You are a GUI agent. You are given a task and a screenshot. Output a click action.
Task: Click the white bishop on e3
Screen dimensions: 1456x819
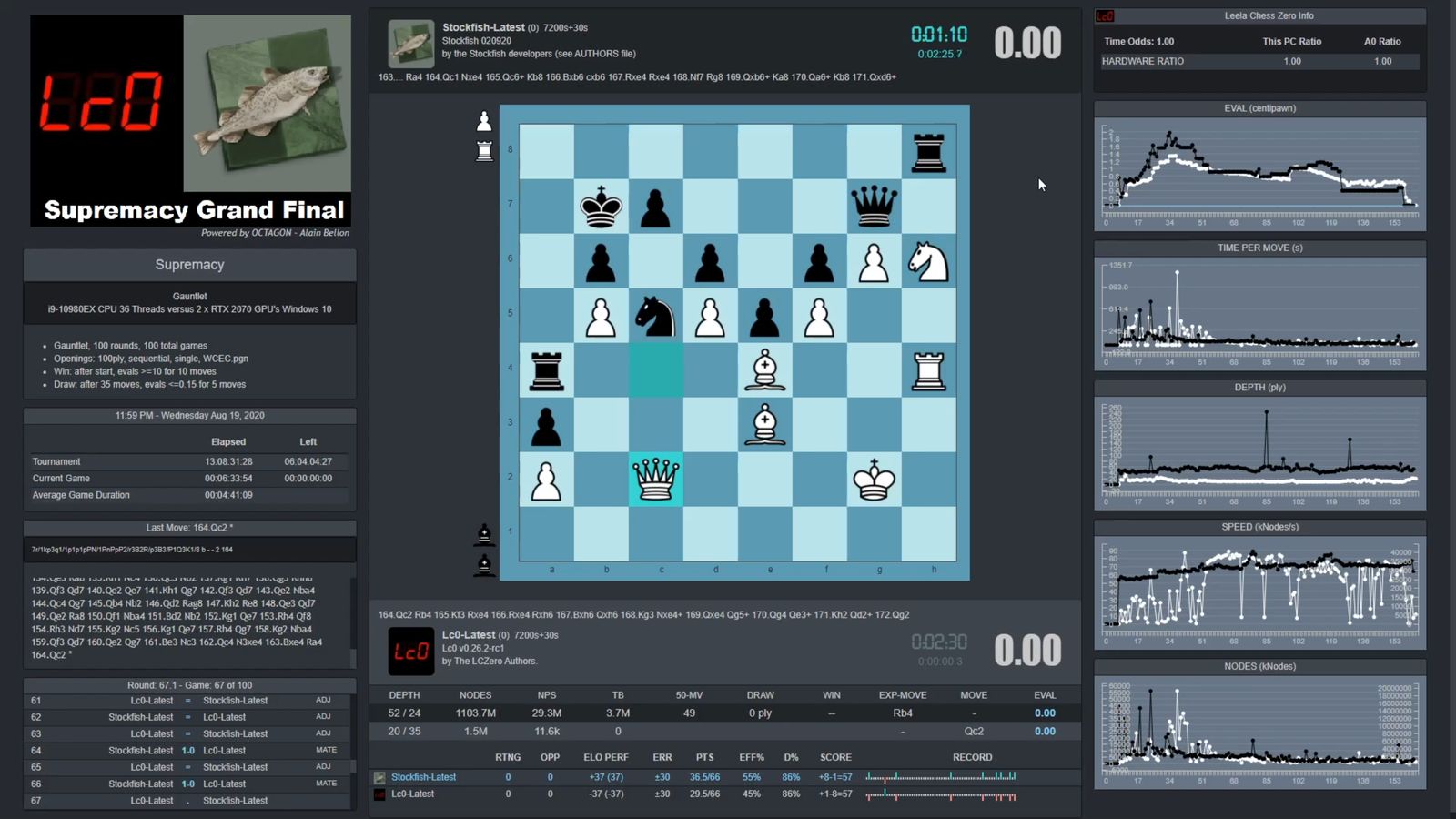pyautogui.click(x=764, y=425)
